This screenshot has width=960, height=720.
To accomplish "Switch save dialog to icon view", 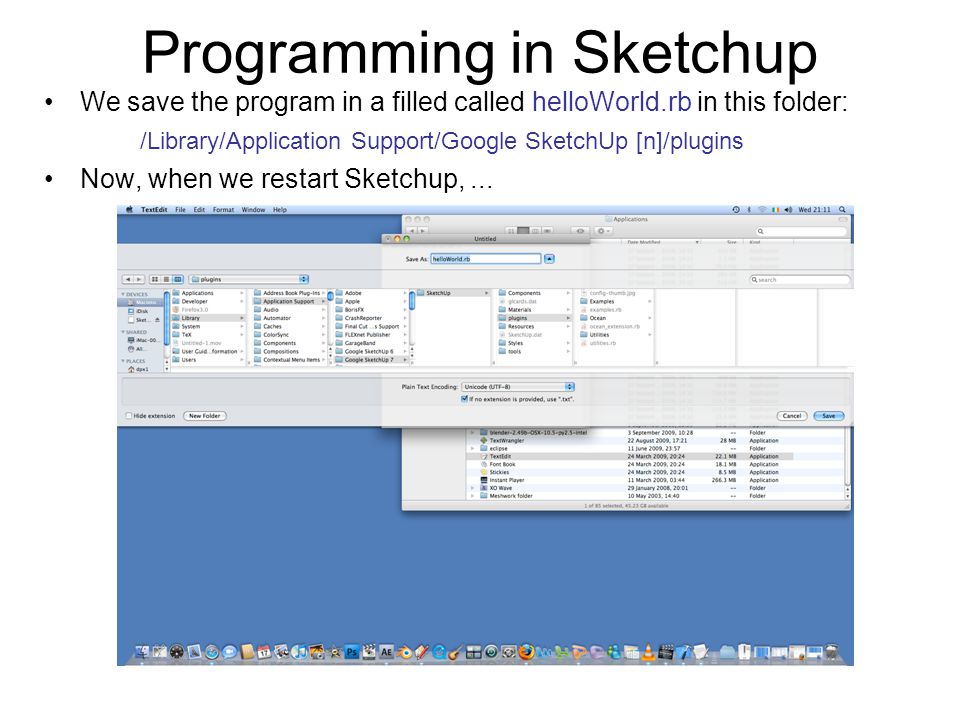I will pyautogui.click(x=155, y=279).
